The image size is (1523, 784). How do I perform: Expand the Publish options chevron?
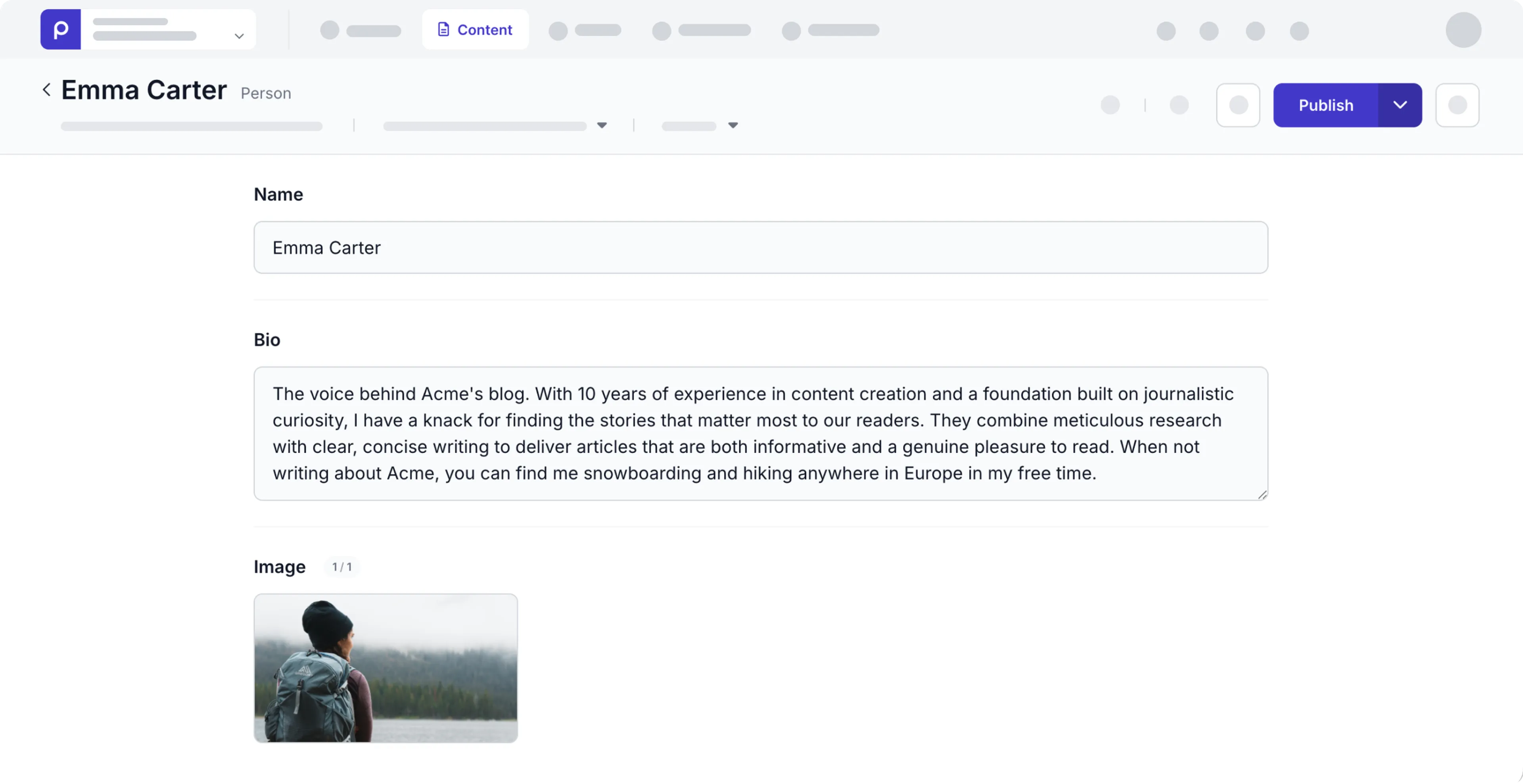1399,105
